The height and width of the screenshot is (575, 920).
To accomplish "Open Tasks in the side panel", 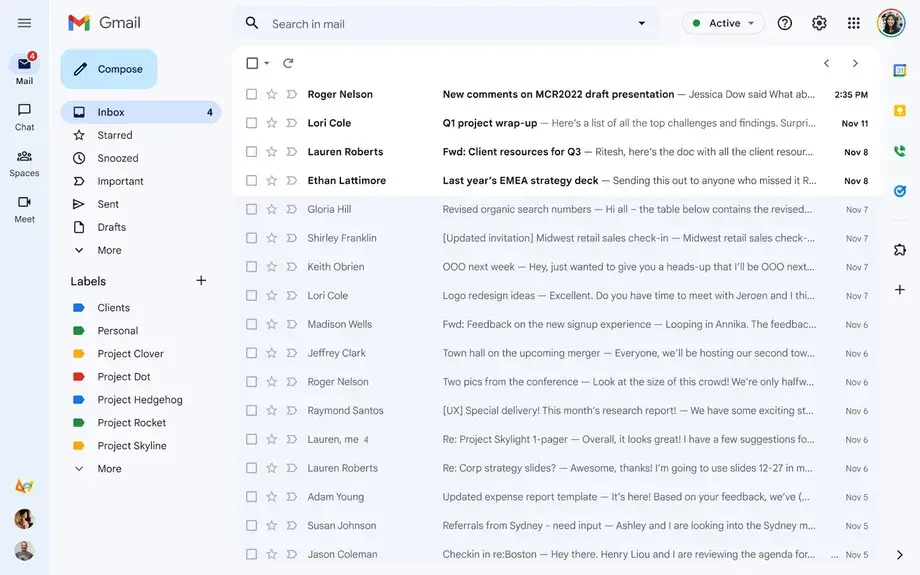I will 899,191.
